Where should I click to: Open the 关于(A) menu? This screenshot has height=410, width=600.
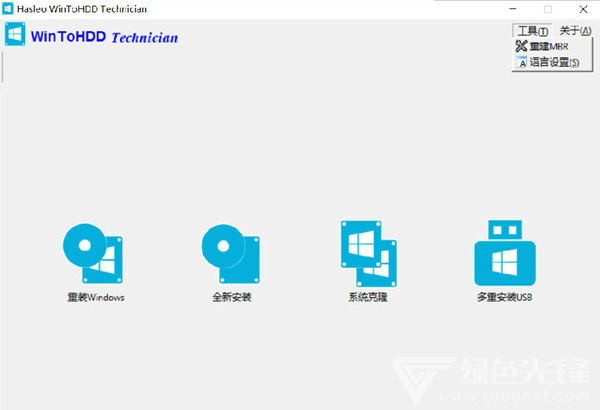tap(575, 31)
